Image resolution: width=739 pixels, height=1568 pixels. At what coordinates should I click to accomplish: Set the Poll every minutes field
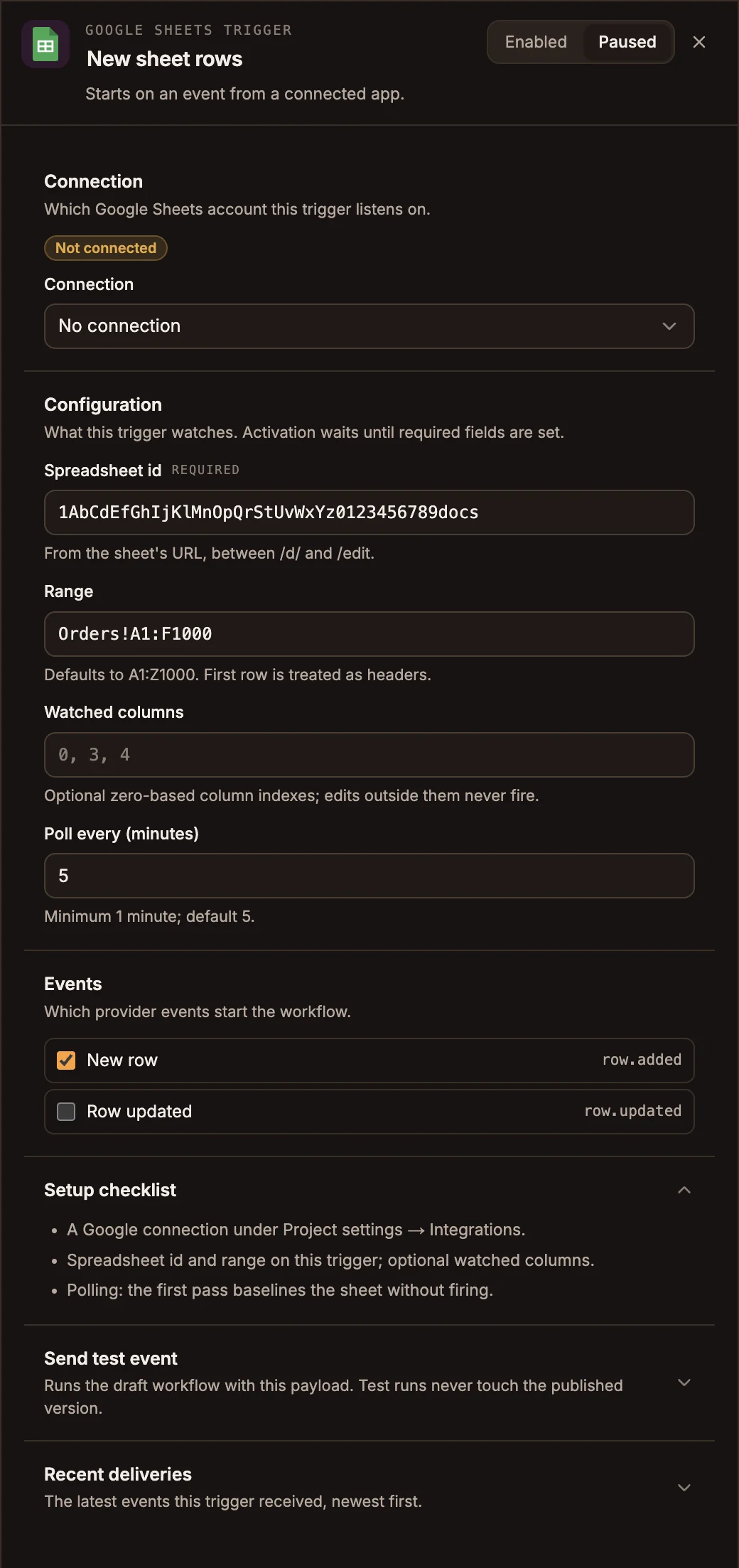tap(369, 876)
